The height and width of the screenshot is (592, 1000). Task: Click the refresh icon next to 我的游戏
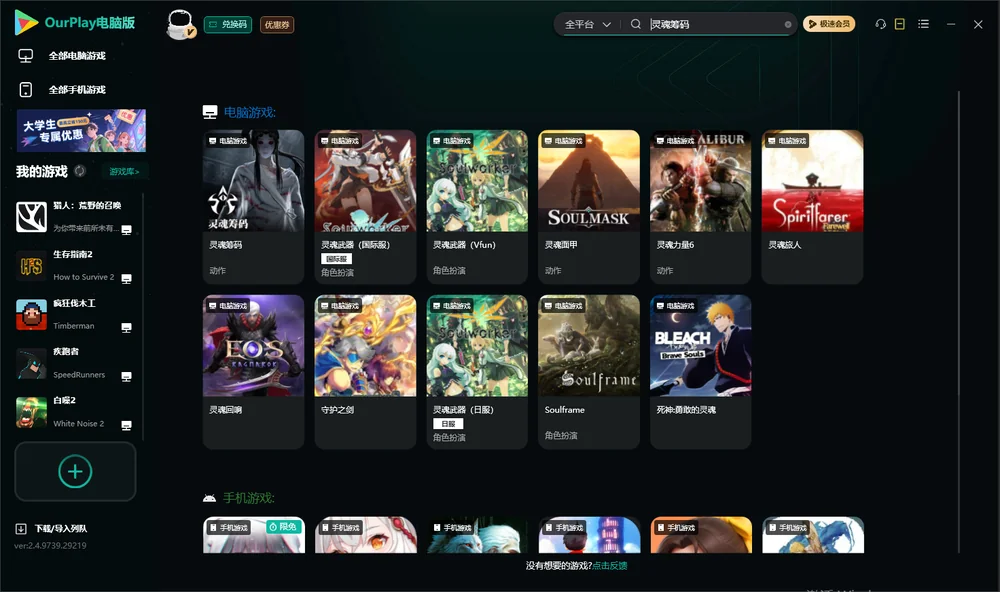[x=80, y=171]
